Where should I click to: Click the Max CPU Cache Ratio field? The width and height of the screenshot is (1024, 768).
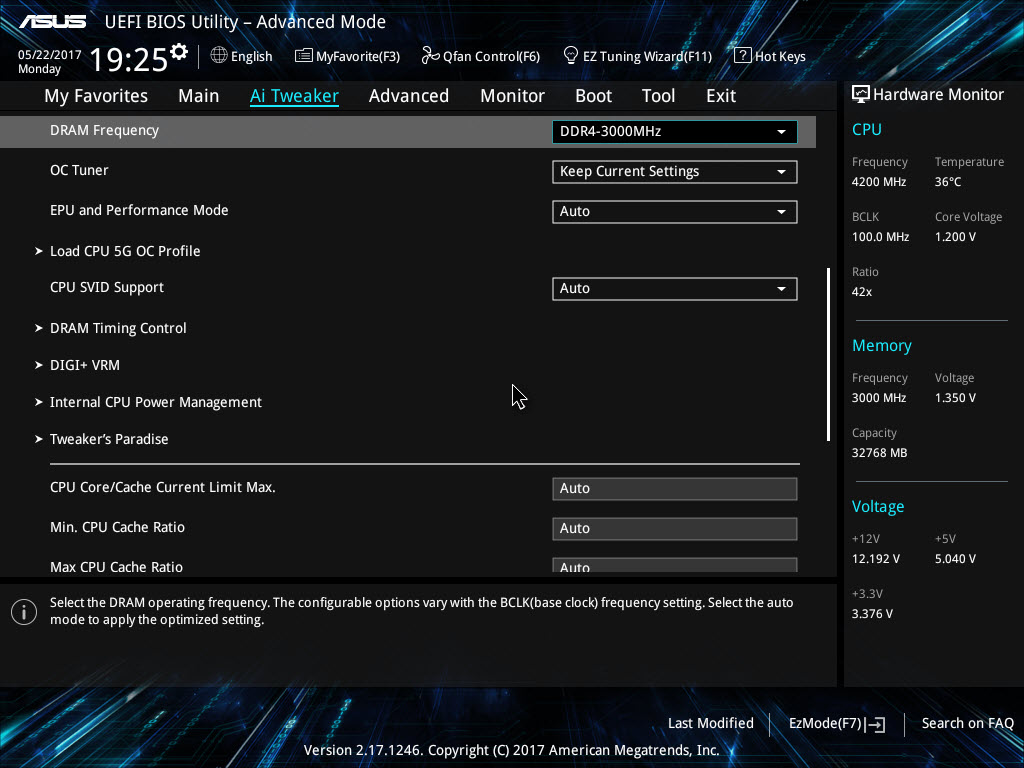coord(674,566)
